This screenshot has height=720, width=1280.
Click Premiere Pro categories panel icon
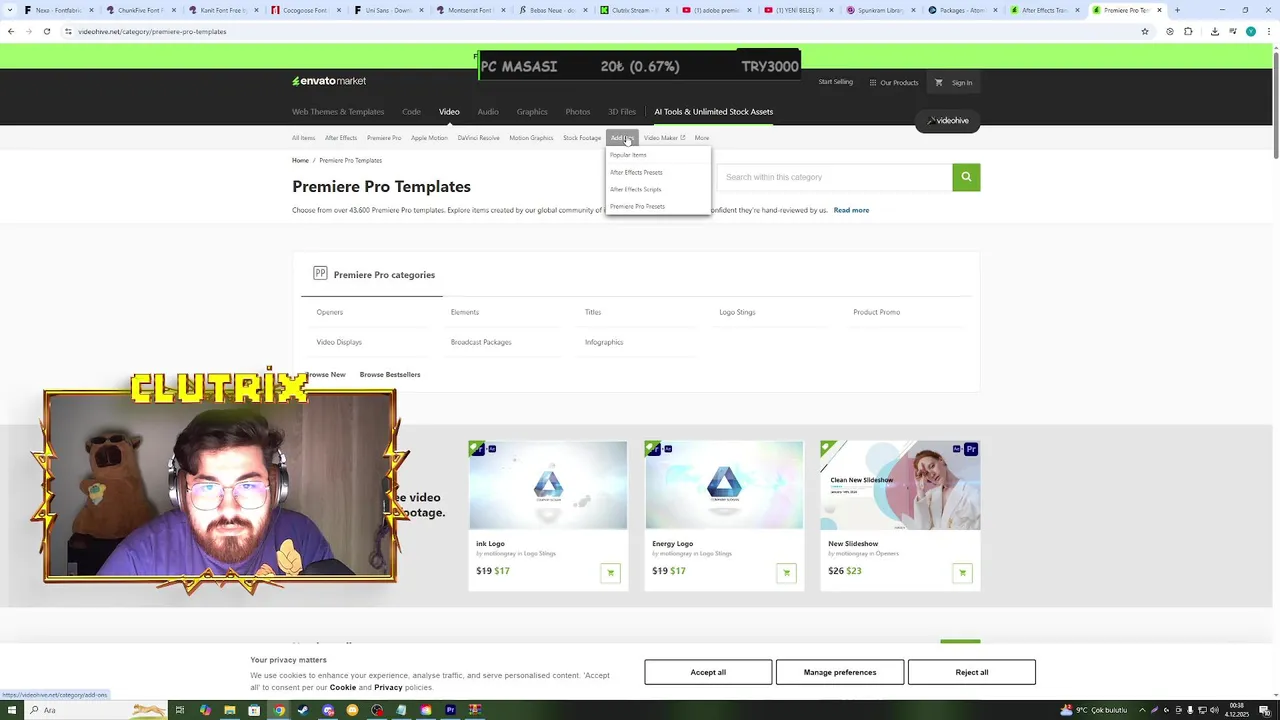coord(320,273)
